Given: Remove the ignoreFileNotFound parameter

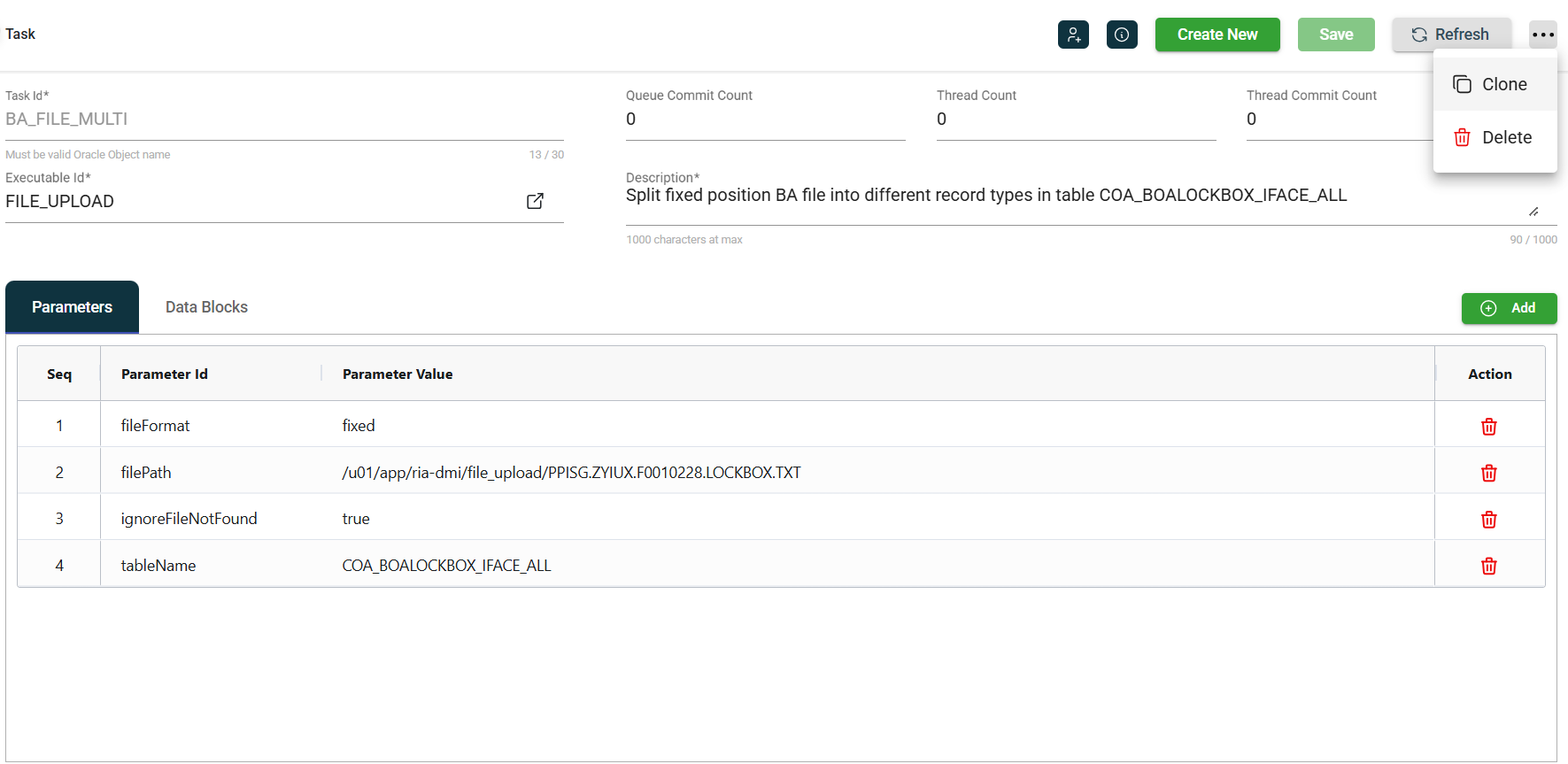Looking at the screenshot, I should [x=1488, y=520].
